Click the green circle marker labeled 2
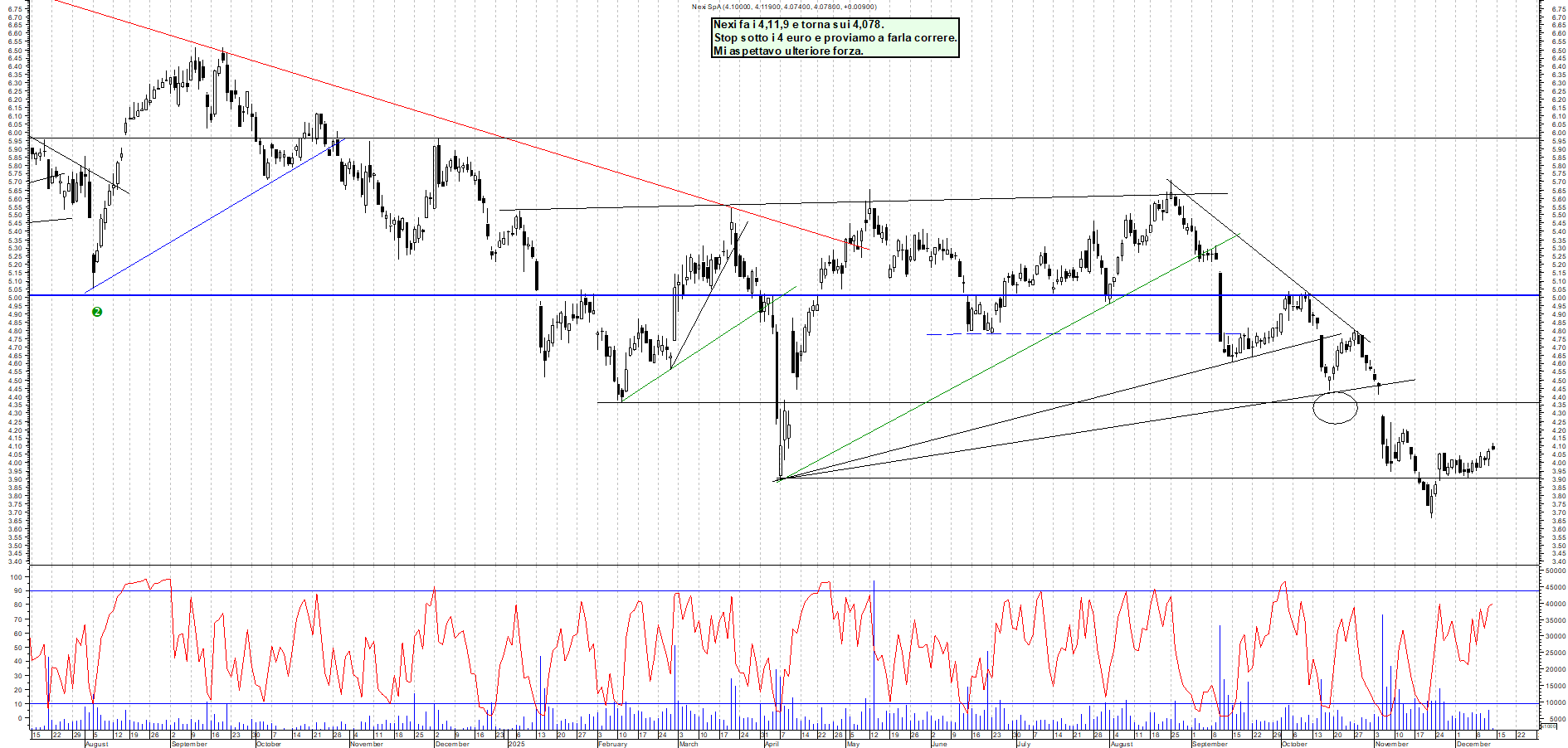This screenshot has height=748, width=1568. point(97,312)
